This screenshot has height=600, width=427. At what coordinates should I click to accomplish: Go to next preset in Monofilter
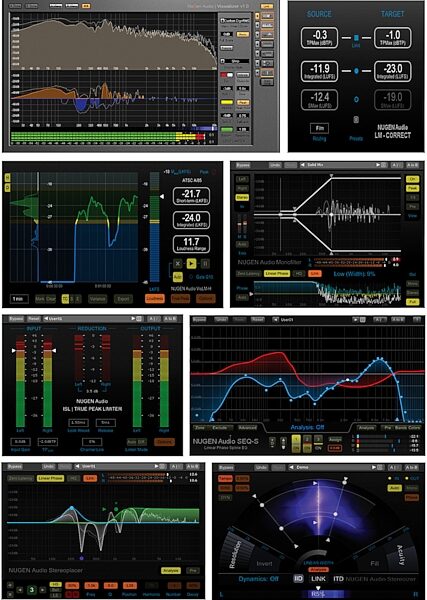377,165
